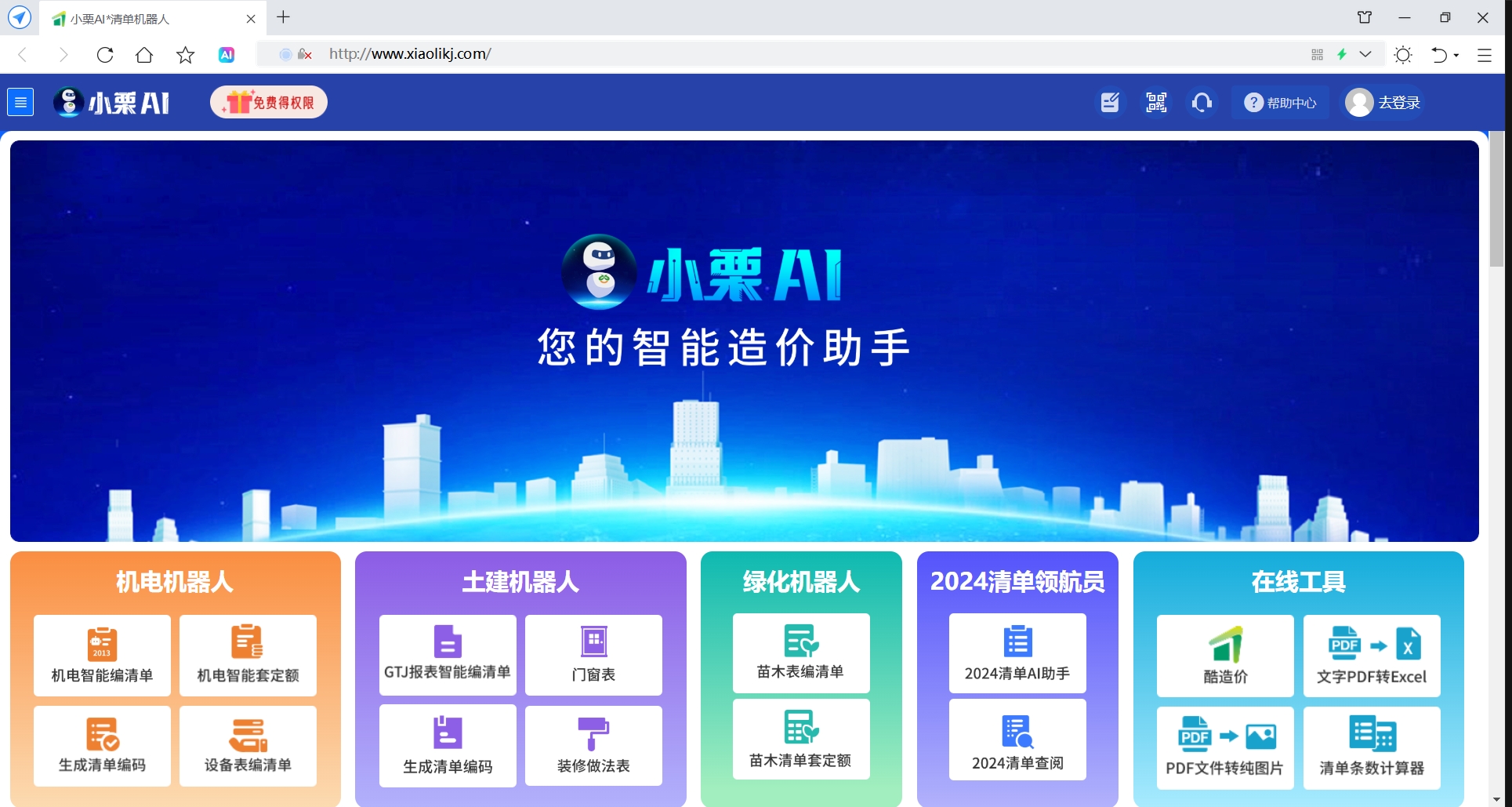The width and height of the screenshot is (1512, 807).
Task: Launch the 酷造价 tool
Action: pos(1224,656)
